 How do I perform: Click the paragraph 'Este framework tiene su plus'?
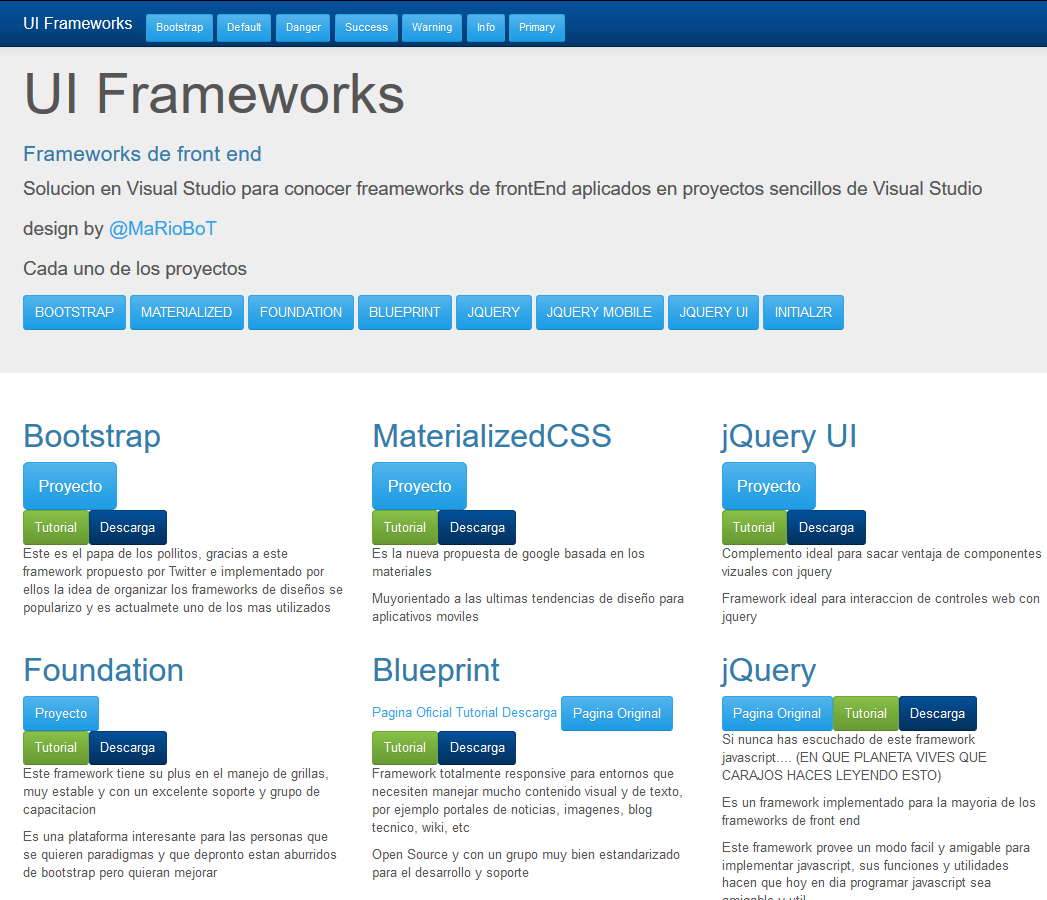176,792
